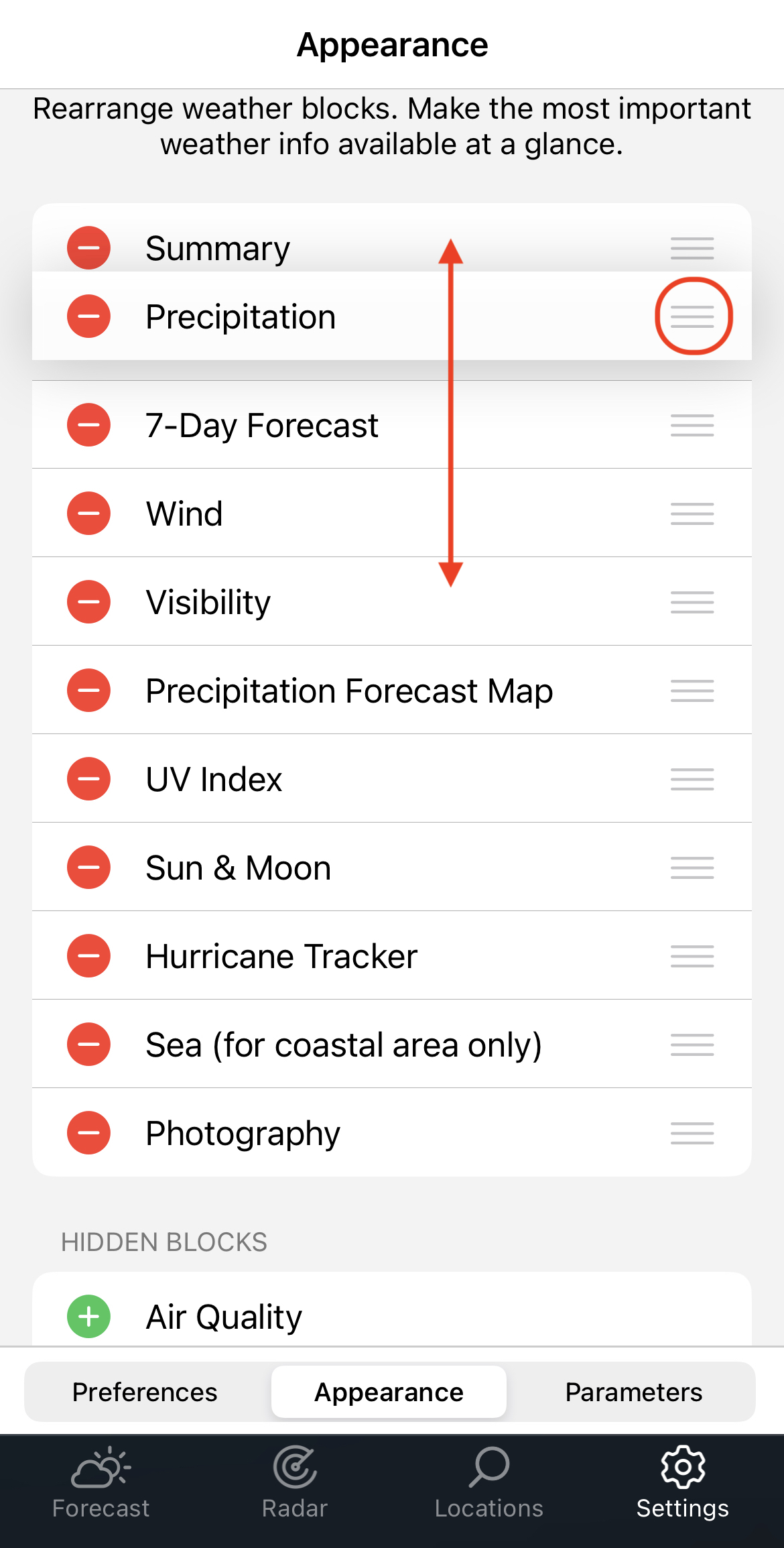784x1548 pixels.
Task: Go to the Forecast tab
Action: pyautogui.click(x=101, y=1483)
